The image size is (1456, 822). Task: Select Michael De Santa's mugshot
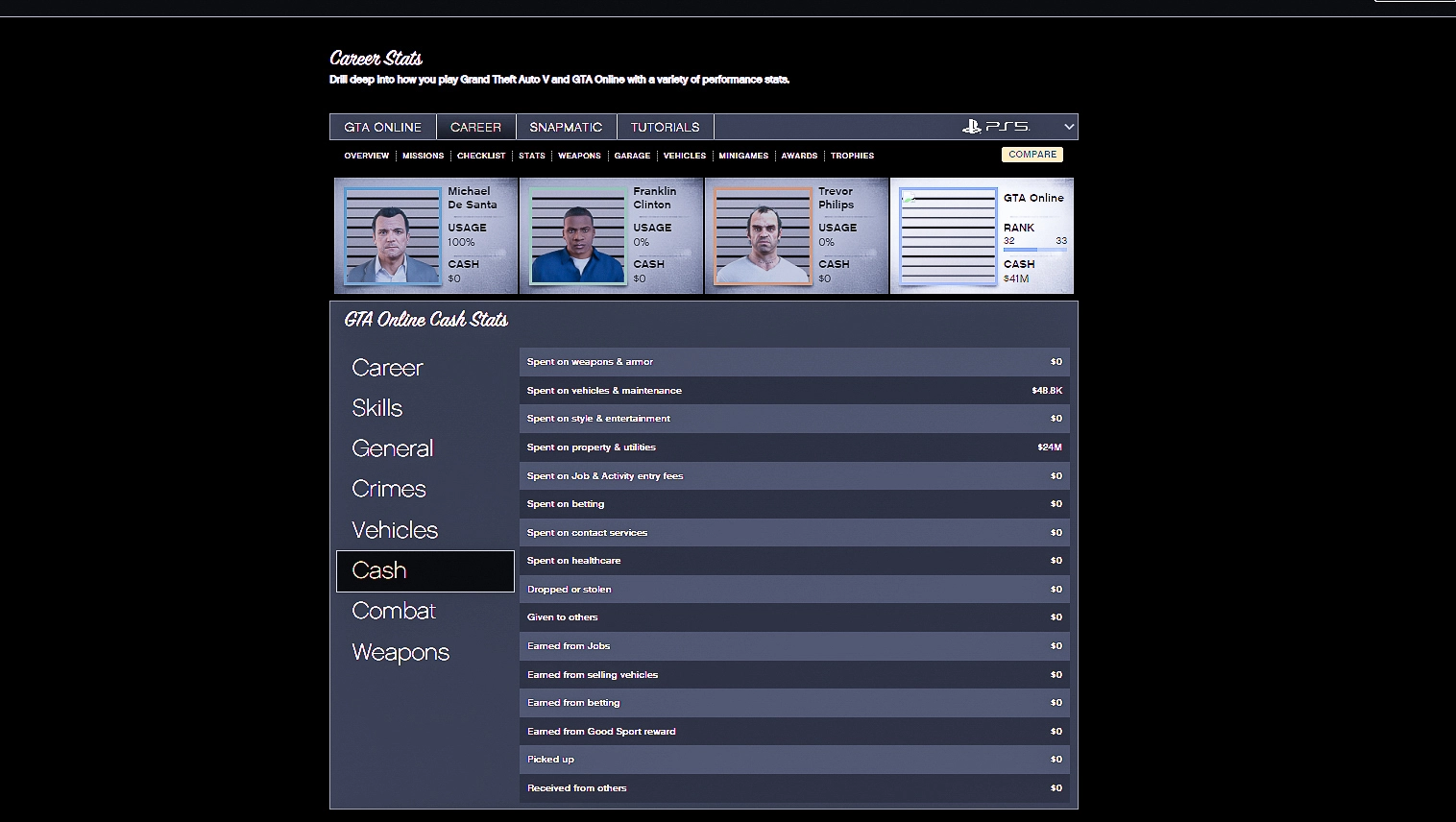(393, 236)
